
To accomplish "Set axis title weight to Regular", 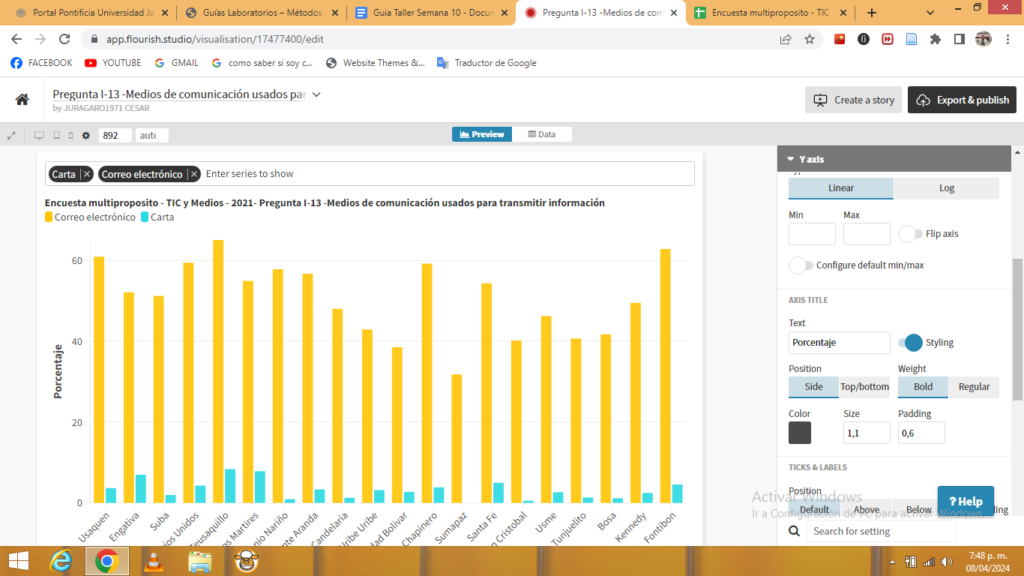I will point(974,387).
